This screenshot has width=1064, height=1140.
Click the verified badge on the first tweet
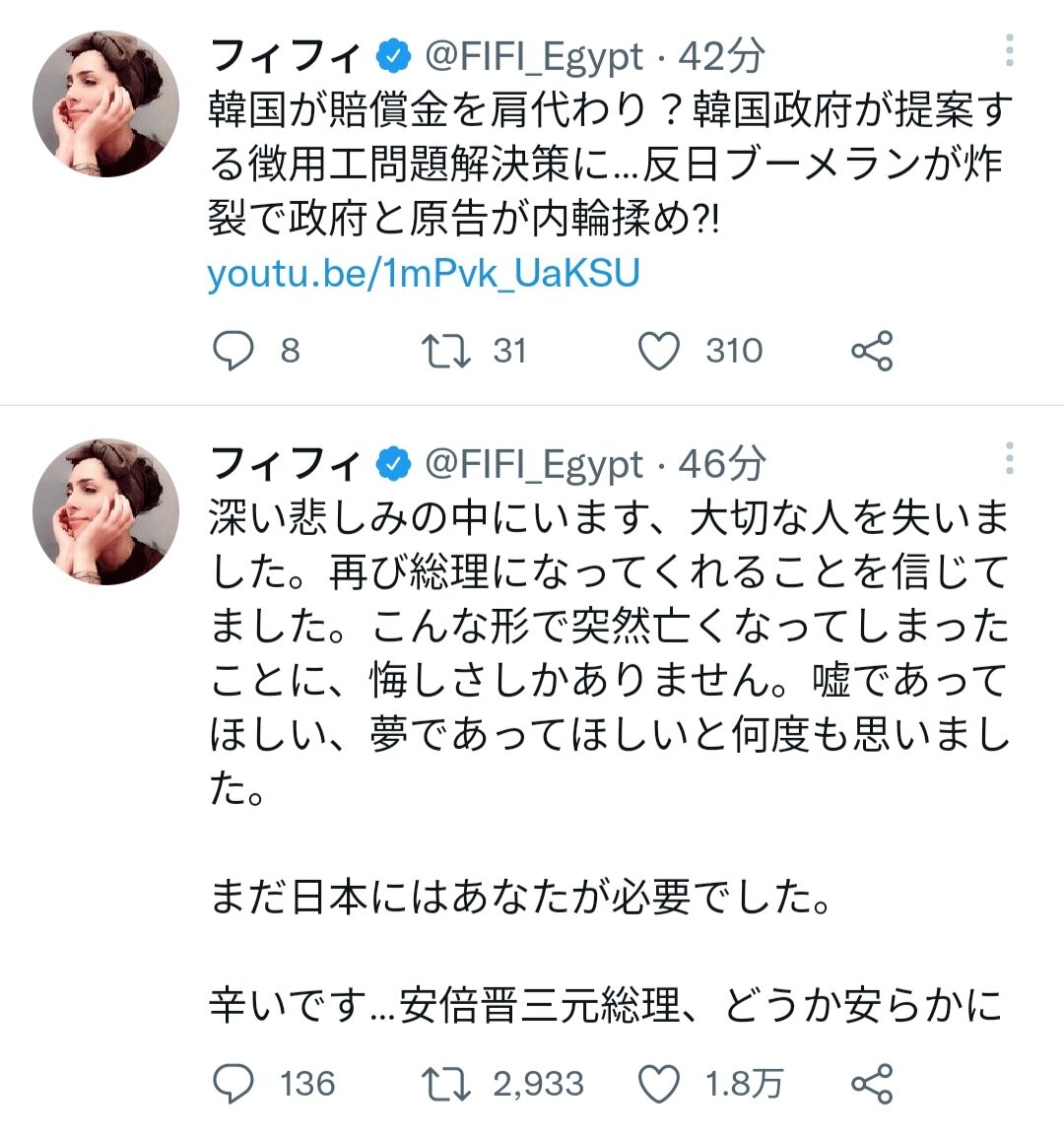tap(393, 57)
